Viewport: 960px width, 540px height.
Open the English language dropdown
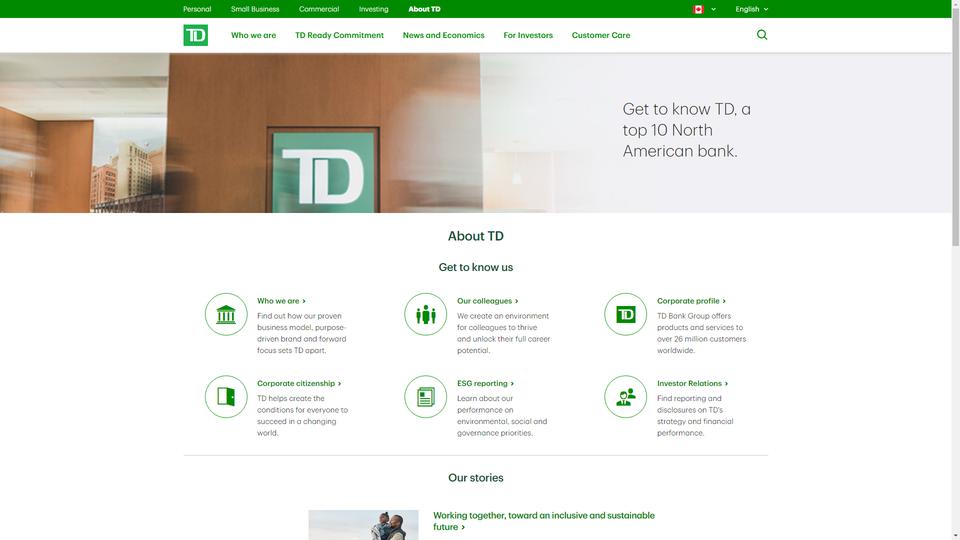(x=751, y=9)
